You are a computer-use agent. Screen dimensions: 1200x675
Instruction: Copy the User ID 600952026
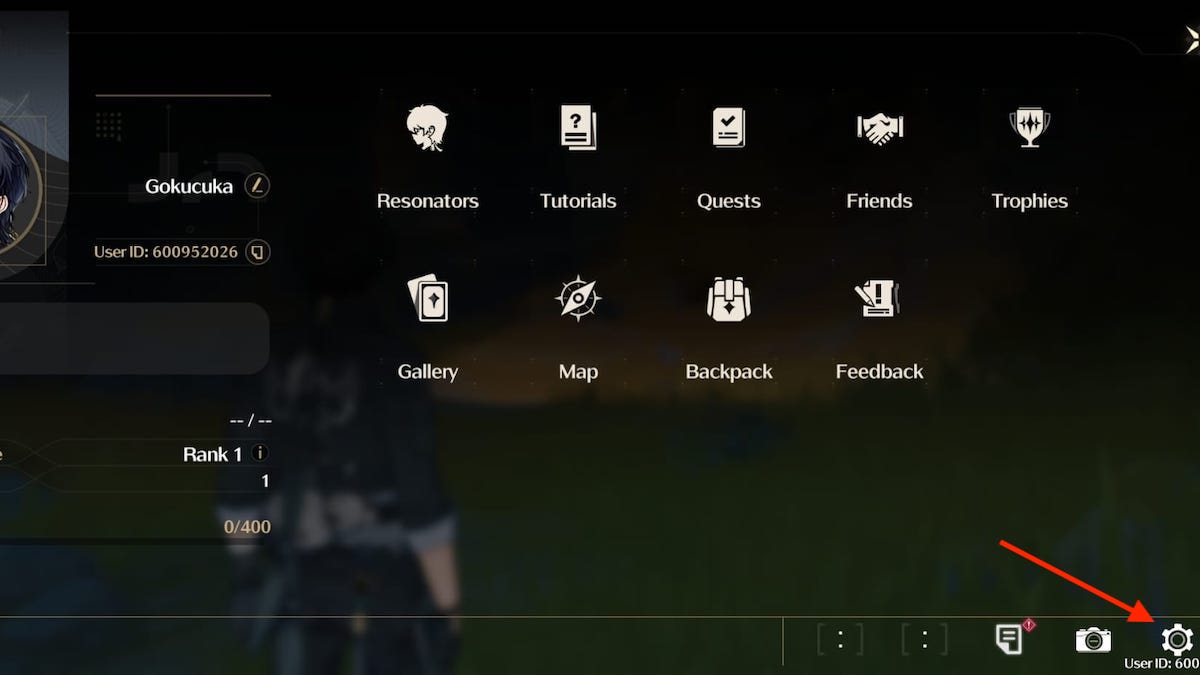[258, 251]
